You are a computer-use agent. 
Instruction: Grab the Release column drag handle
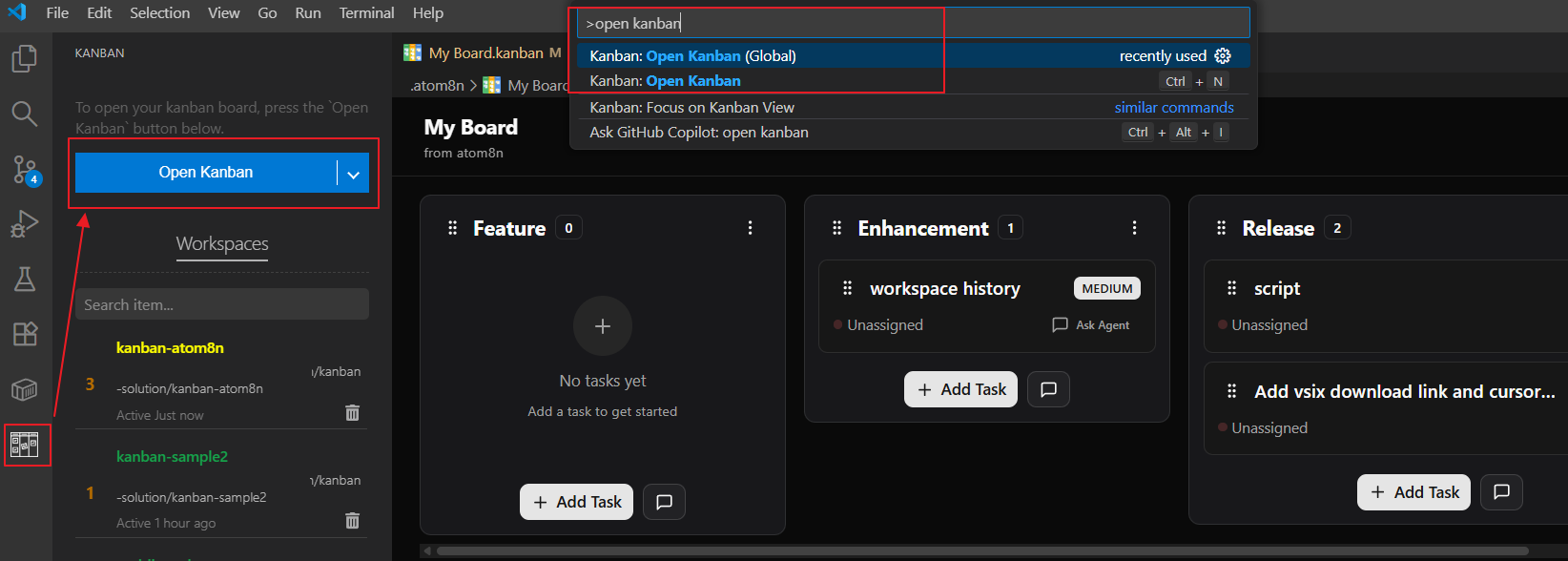point(1222,228)
